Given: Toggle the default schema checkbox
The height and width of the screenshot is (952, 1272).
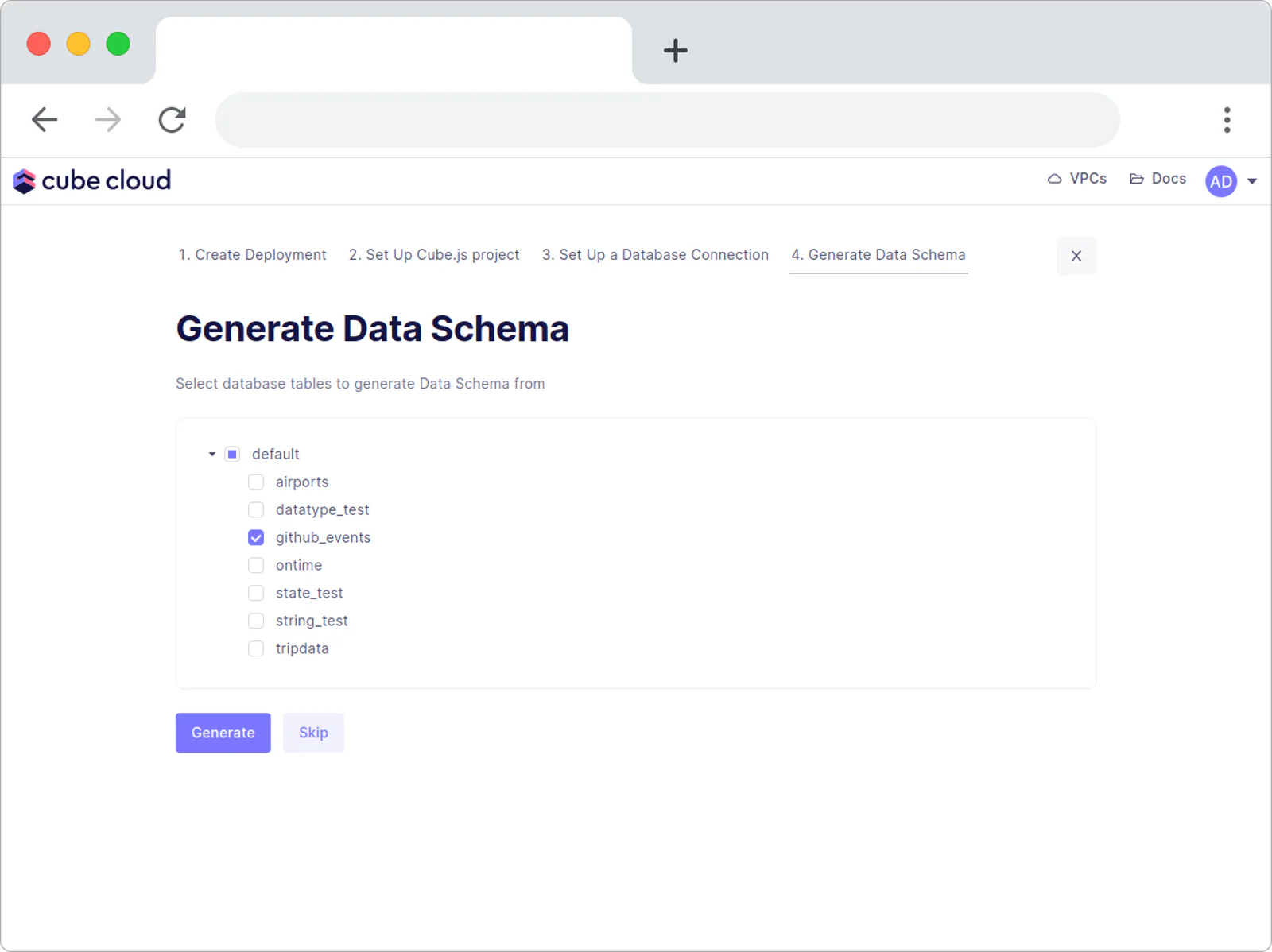Looking at the screenshot, I should point(232,455).
